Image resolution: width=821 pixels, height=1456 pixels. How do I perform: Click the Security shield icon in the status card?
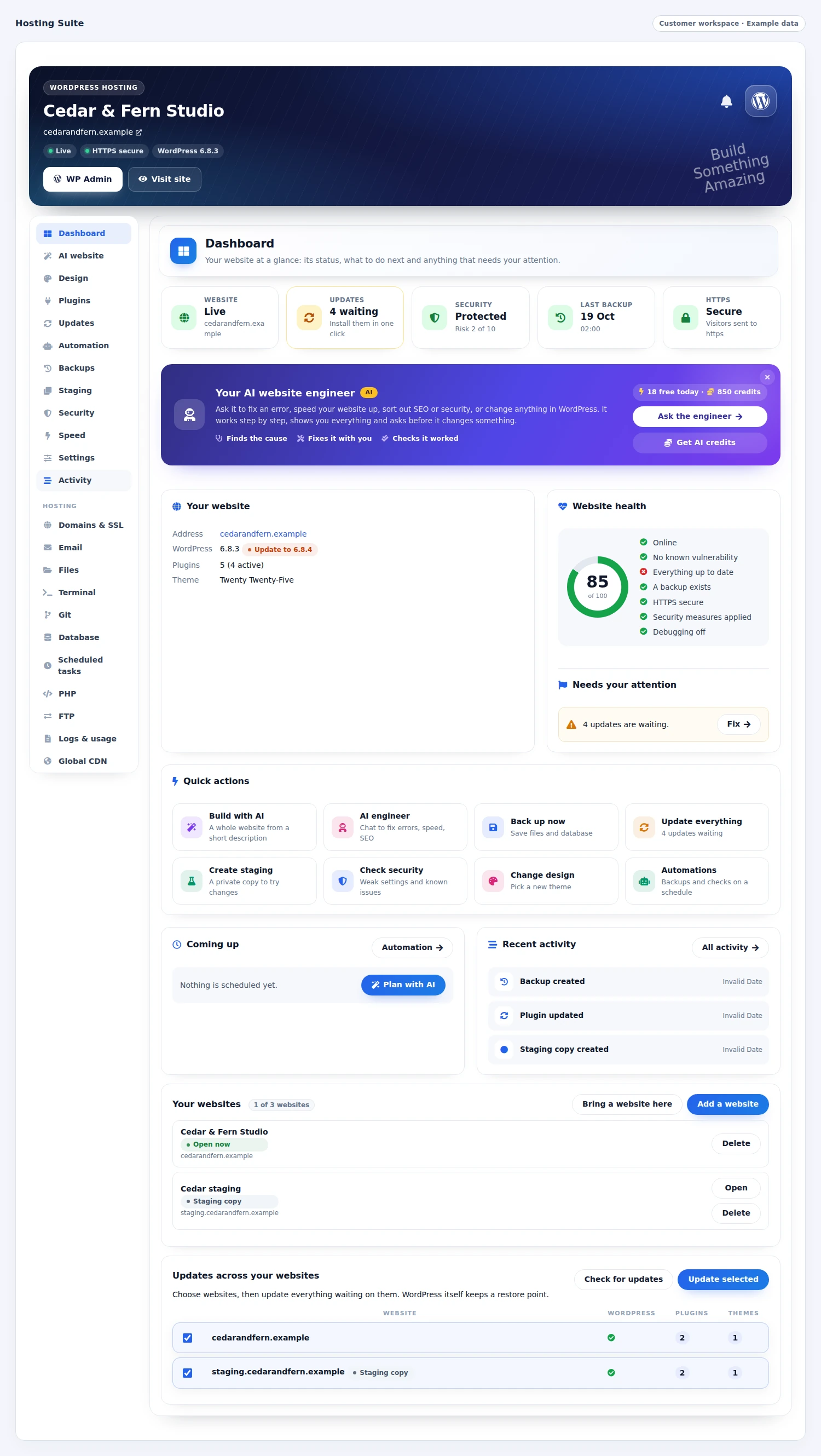[435, 318]
